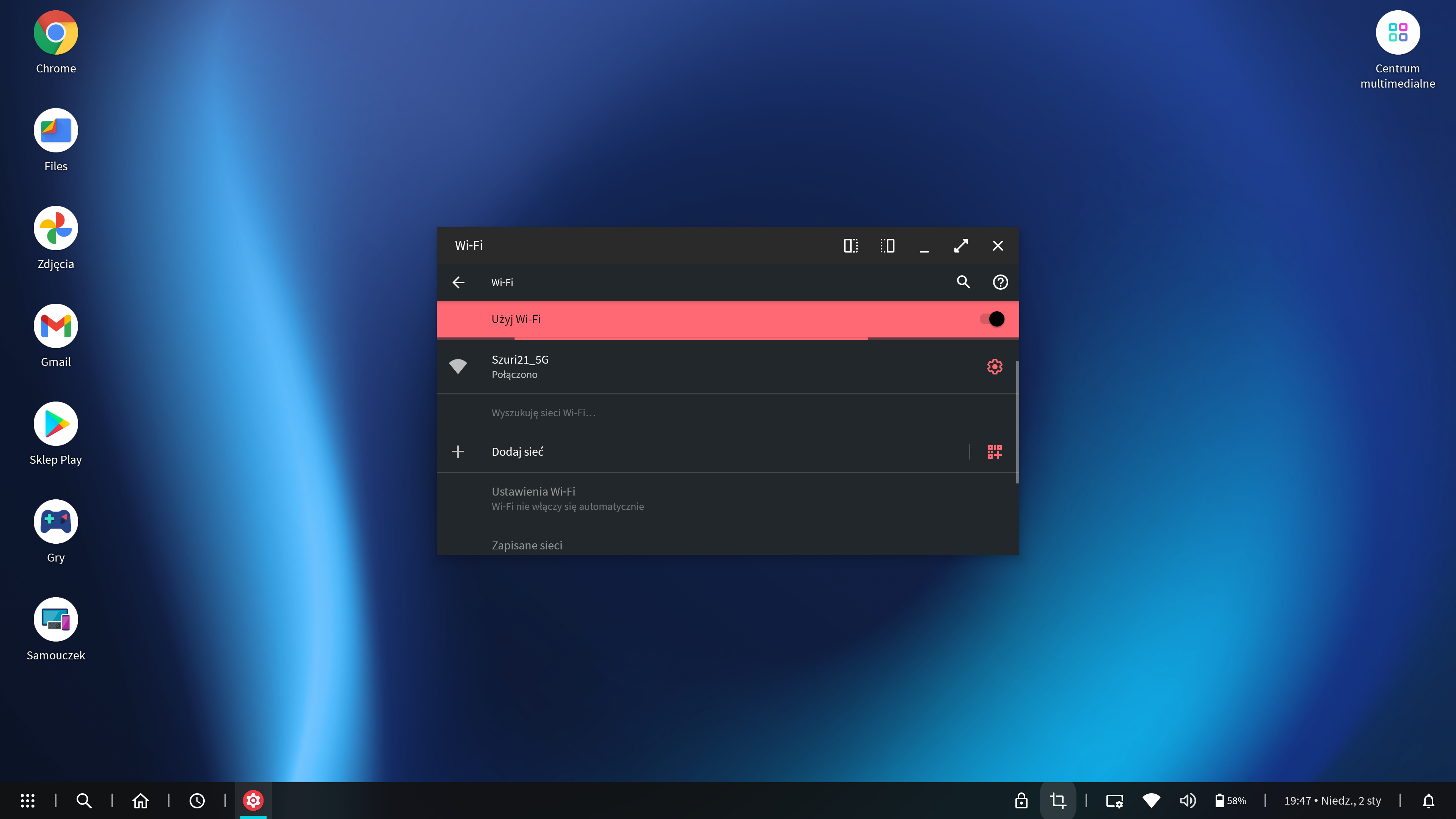The height and width of the screenshot is (819, 1456).
Task: Click the Wi-Fi window title bar label
Action: point(469,245)
